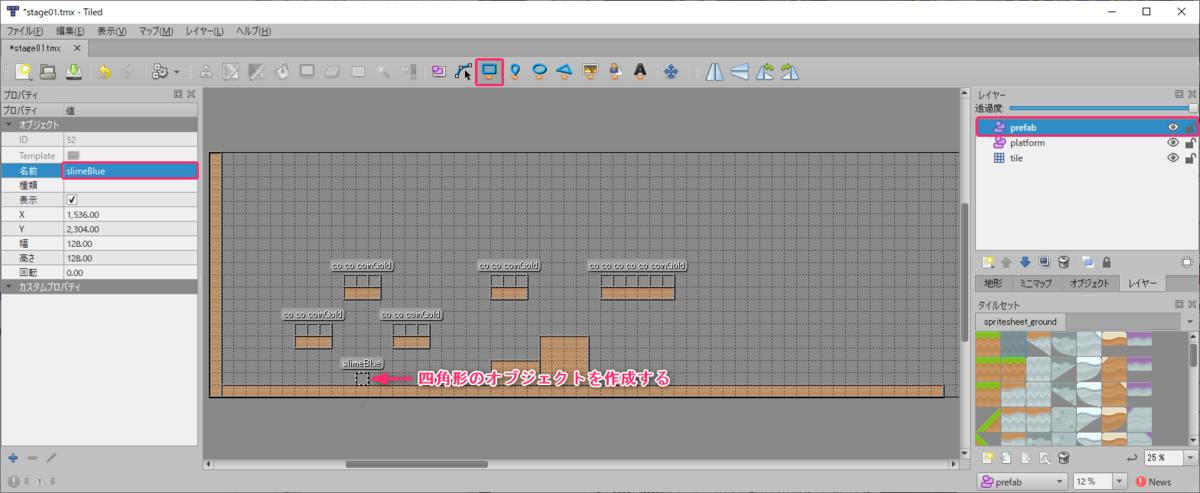Undo the last action
The width and height of the screenshot is (1200, 493).
pos(104,72)
